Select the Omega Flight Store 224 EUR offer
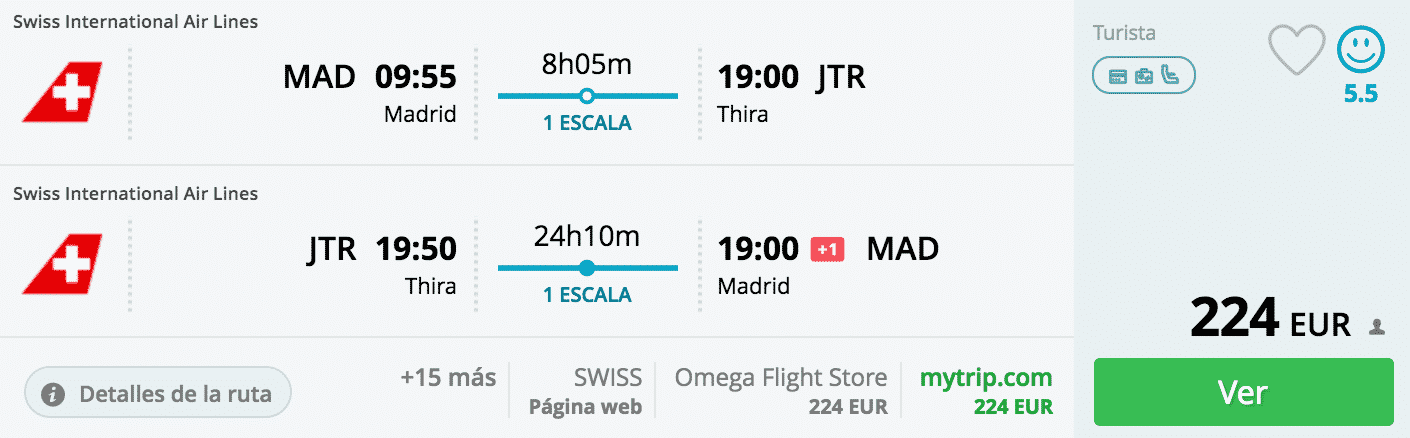The height and width of the screenshot is (438, 1410). coord(781,392)
